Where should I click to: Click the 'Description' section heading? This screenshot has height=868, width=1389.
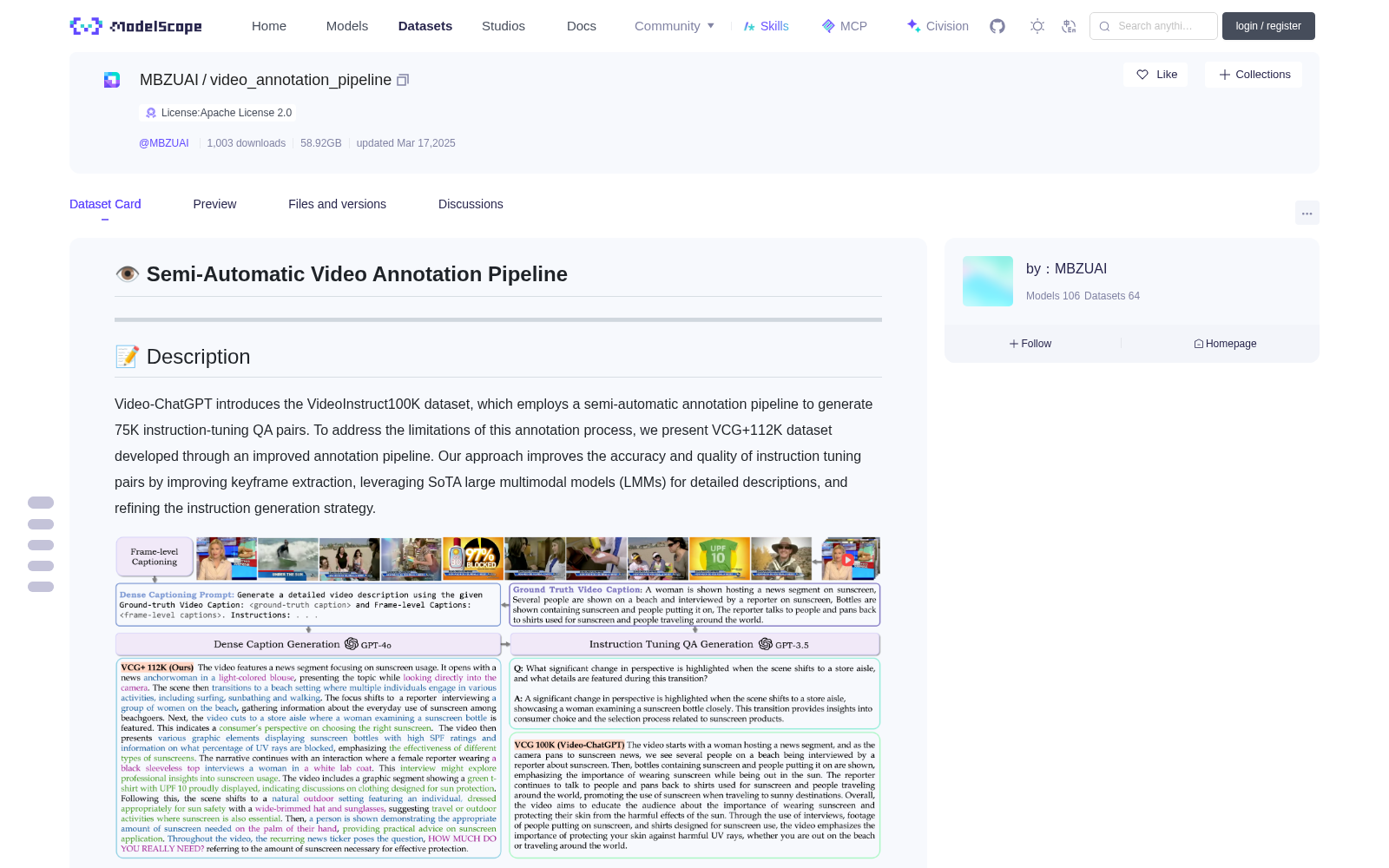[x=198, y=357]
